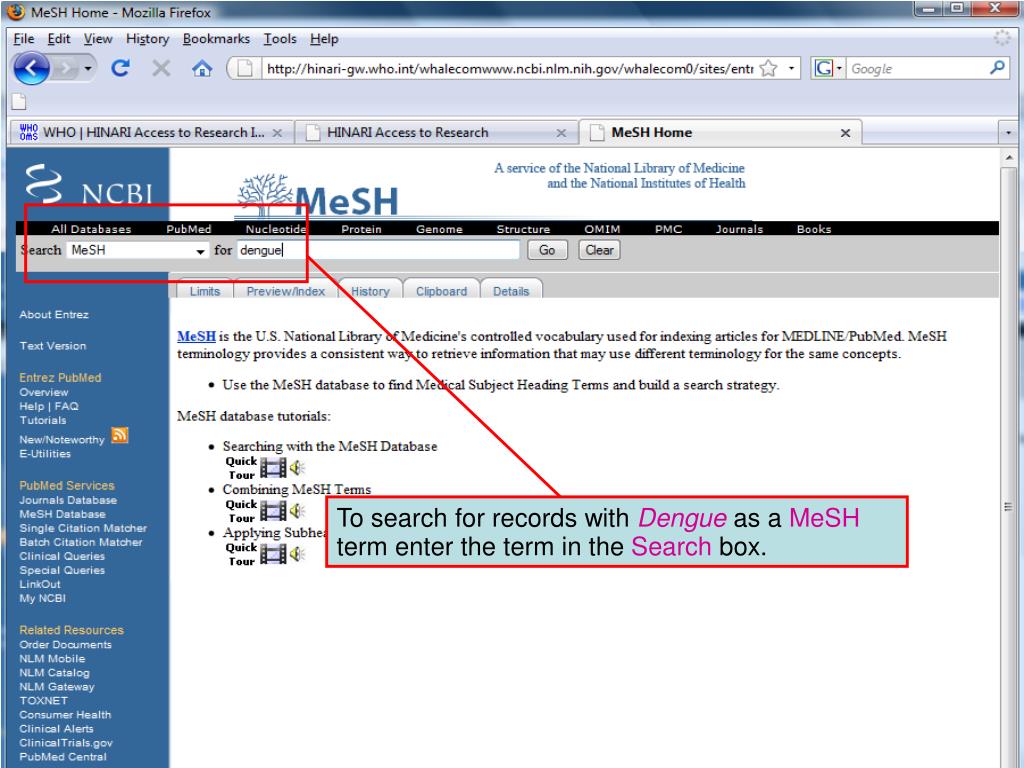Click the page vertical scrollbar up arrow
This screenshot has height=768, width=1024.
[1008, 157]
